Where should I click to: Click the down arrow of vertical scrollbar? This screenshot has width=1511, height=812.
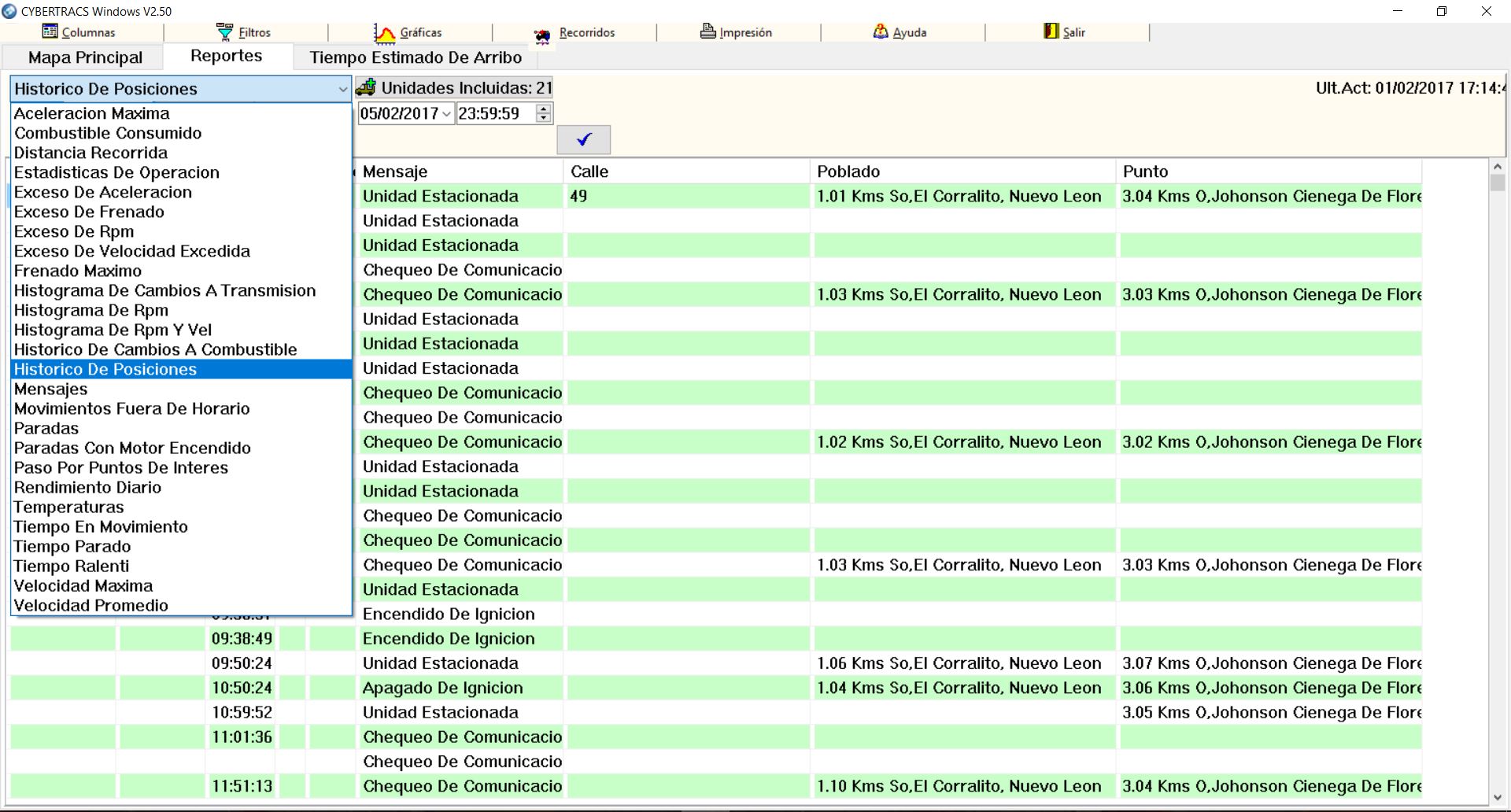tap(1497, 798)
